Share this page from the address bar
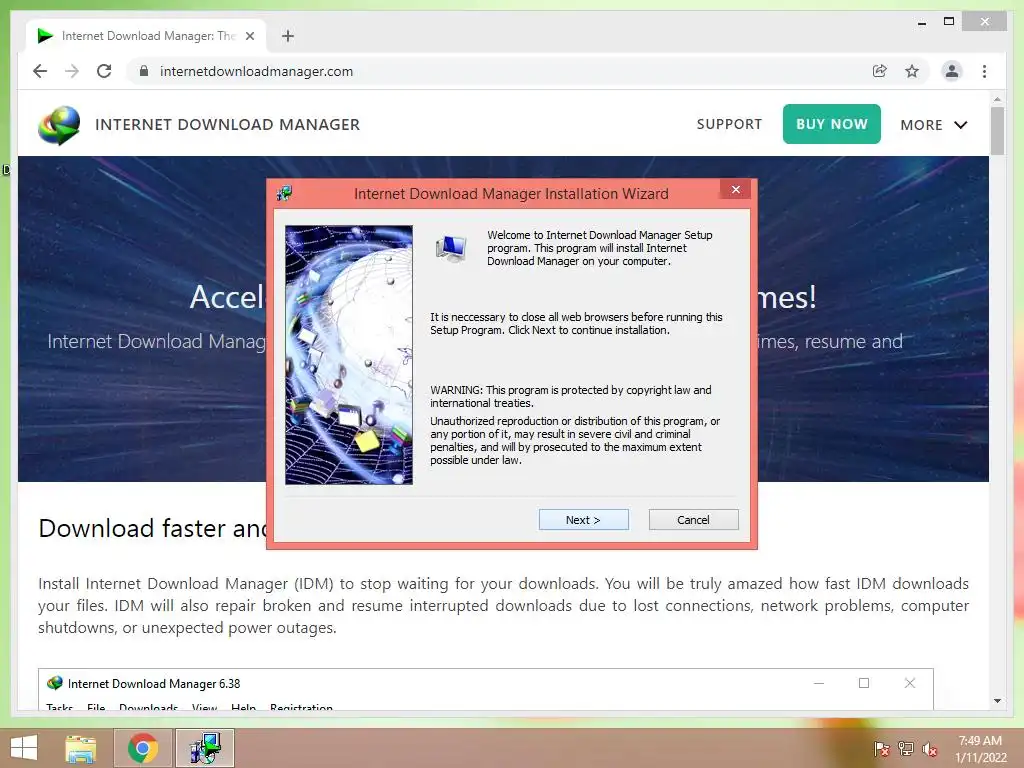This screenshot has width=1024, height=768. click(880, 71)
